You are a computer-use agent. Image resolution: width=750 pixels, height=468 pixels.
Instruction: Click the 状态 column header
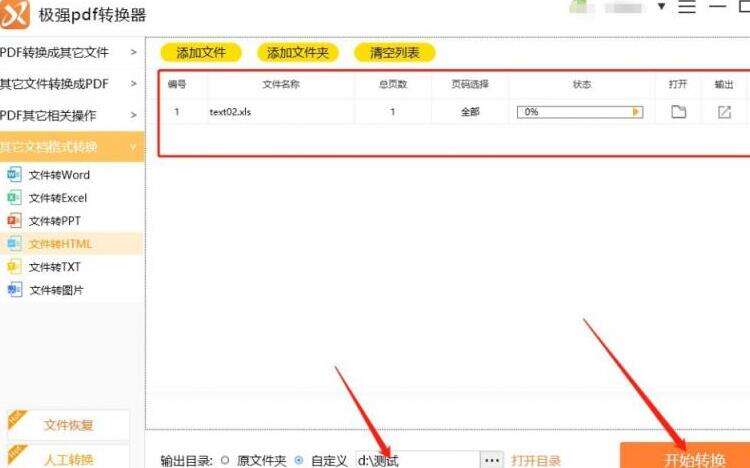coord(582,84)
